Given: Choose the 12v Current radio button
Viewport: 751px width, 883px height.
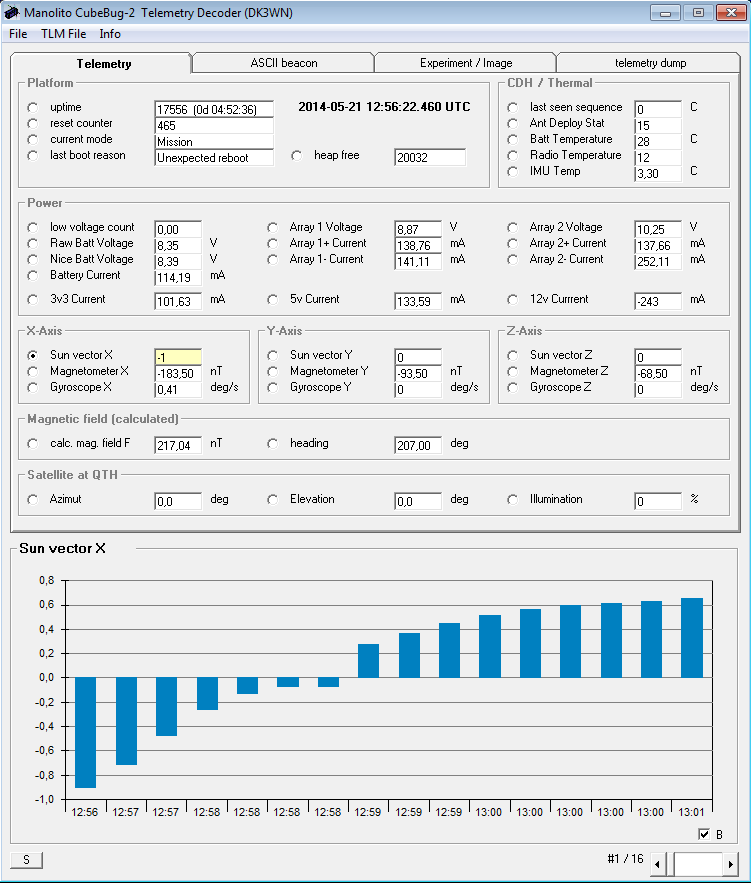Looking at the screenshot, I should (512, 300).
